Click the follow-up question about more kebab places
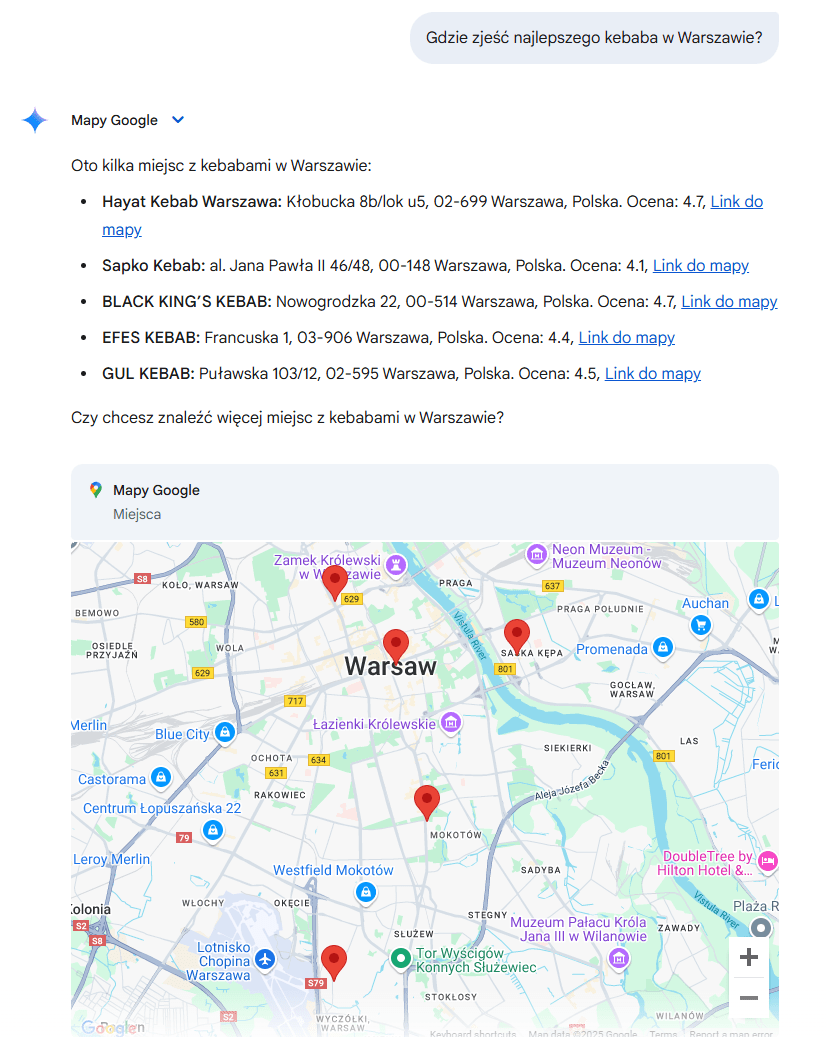Image resolution: width=826 pixels, height=1037 pixels. (x=288, y=418)
